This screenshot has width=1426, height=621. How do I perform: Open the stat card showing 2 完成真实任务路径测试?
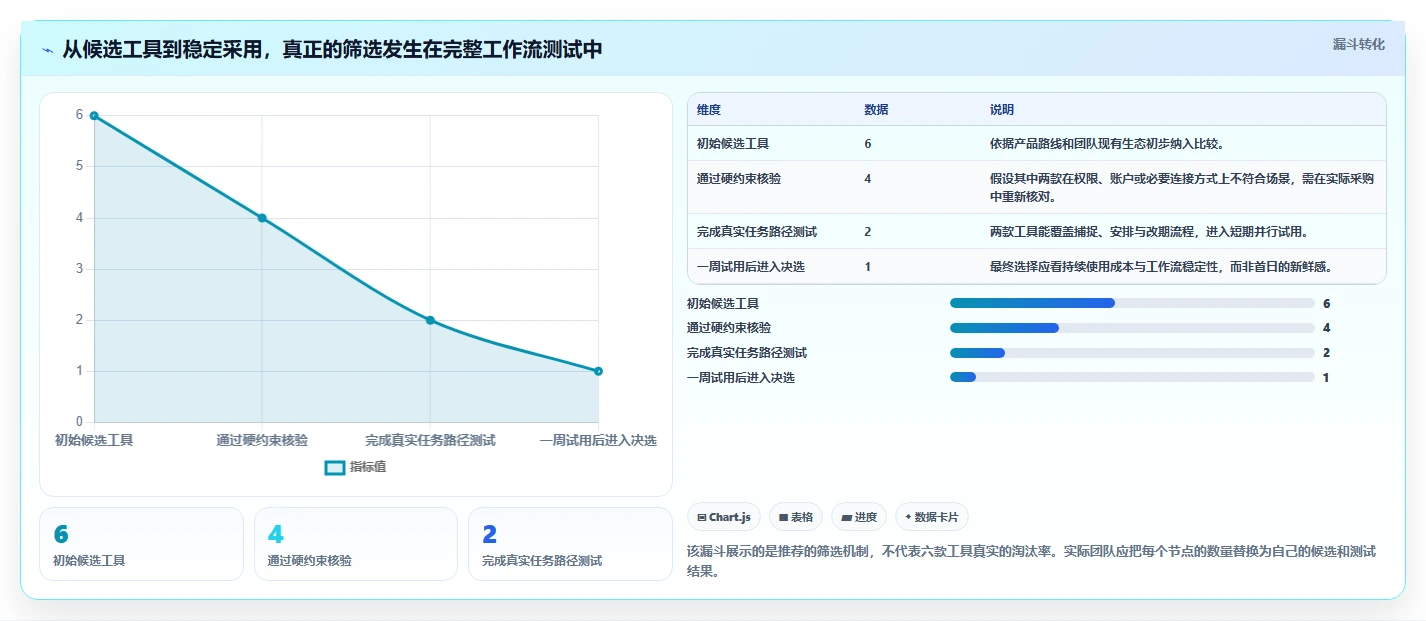tap(570, 544)
